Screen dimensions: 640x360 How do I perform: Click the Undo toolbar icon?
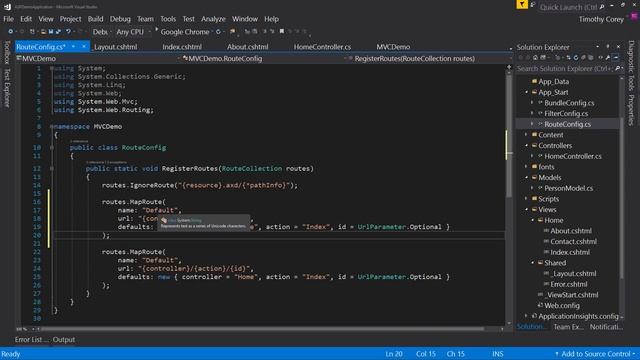click(x=68, y=31)
